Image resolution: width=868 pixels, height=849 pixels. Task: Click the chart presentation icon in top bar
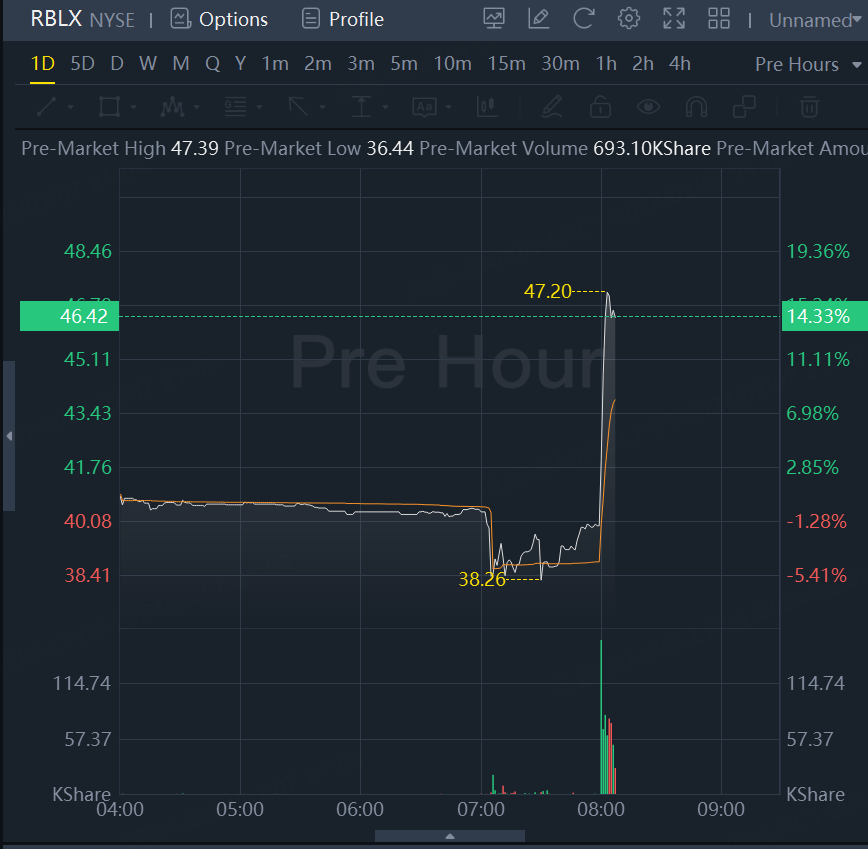point(494,19)
